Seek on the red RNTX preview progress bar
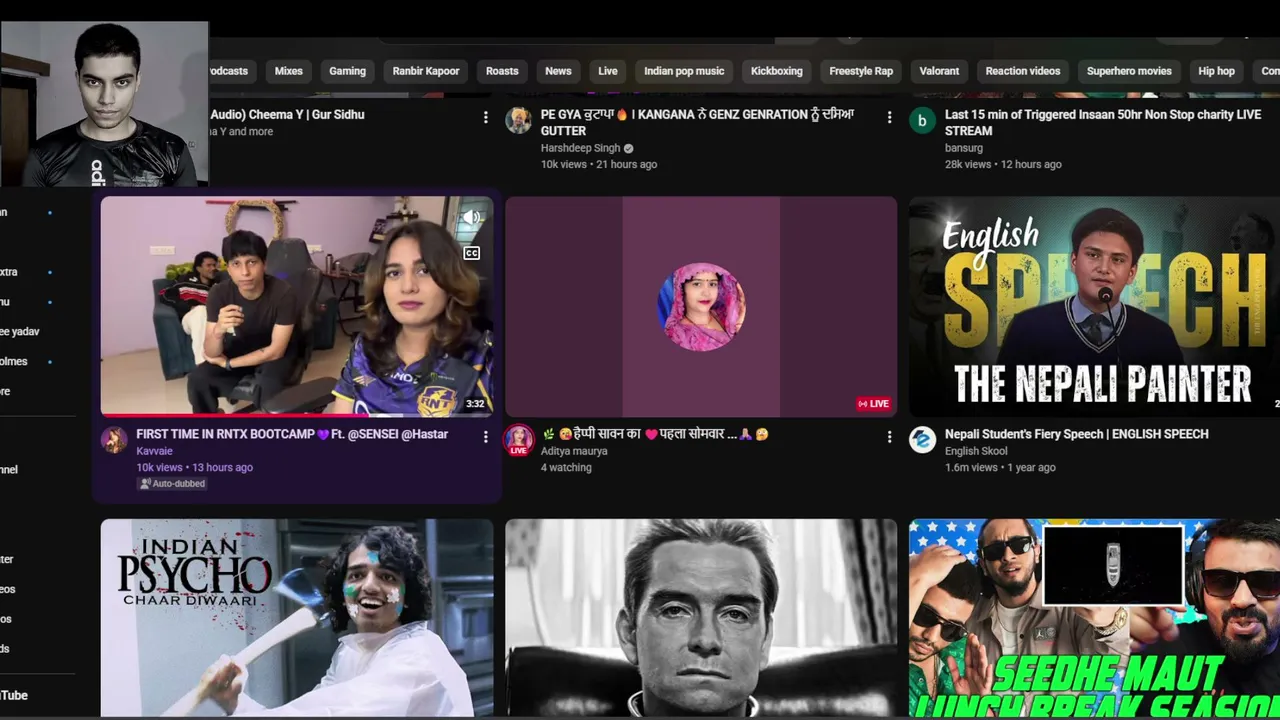1280x720 pixels. coord(297,414)
